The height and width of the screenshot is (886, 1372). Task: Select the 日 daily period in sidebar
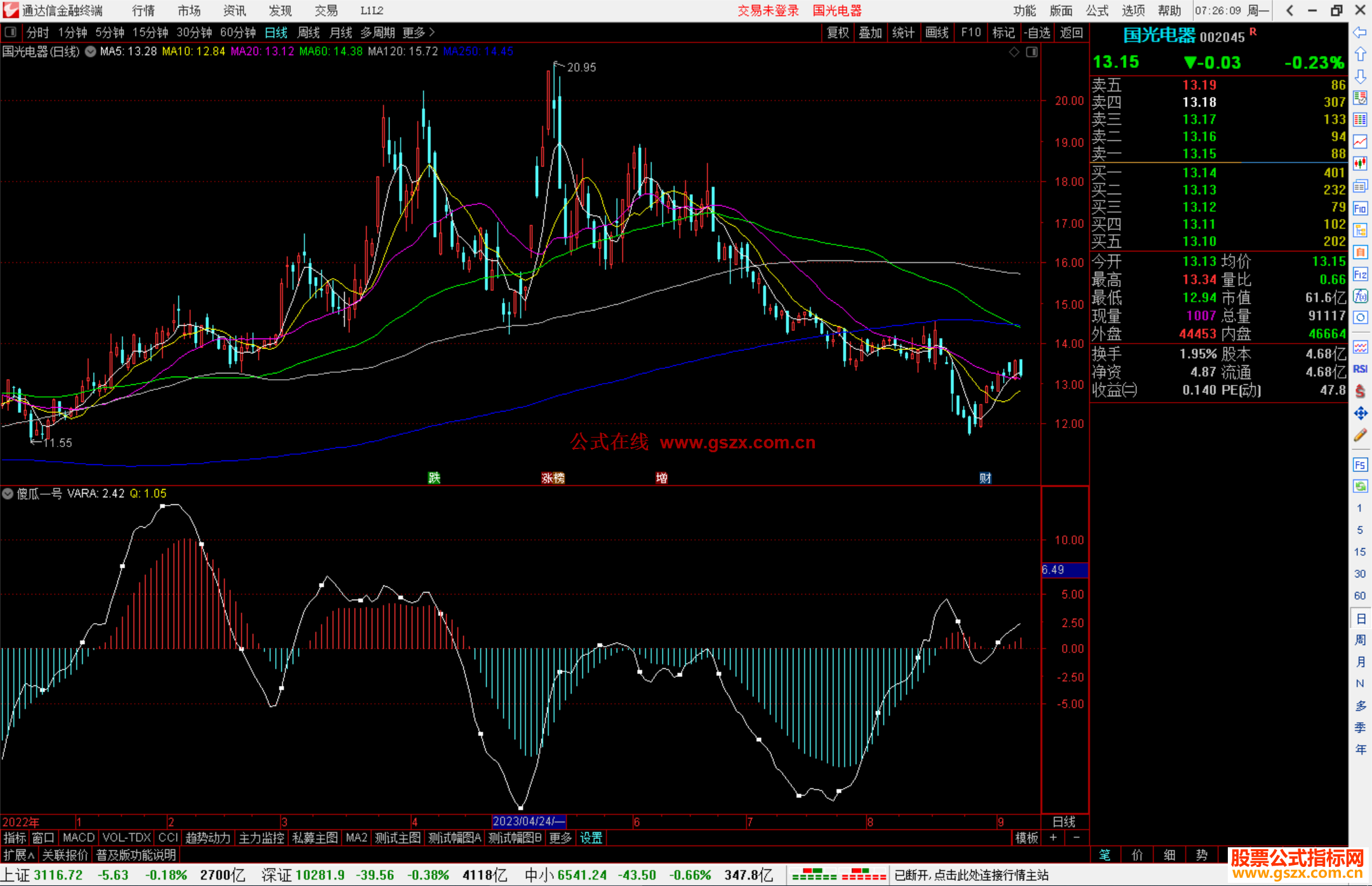click(x=1360, y=618)
